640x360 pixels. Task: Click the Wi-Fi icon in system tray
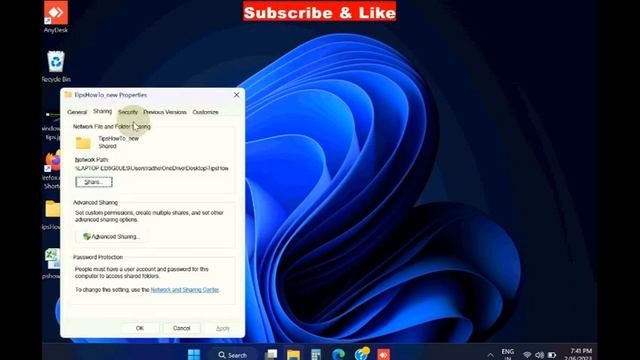click(x=527, y=355)
